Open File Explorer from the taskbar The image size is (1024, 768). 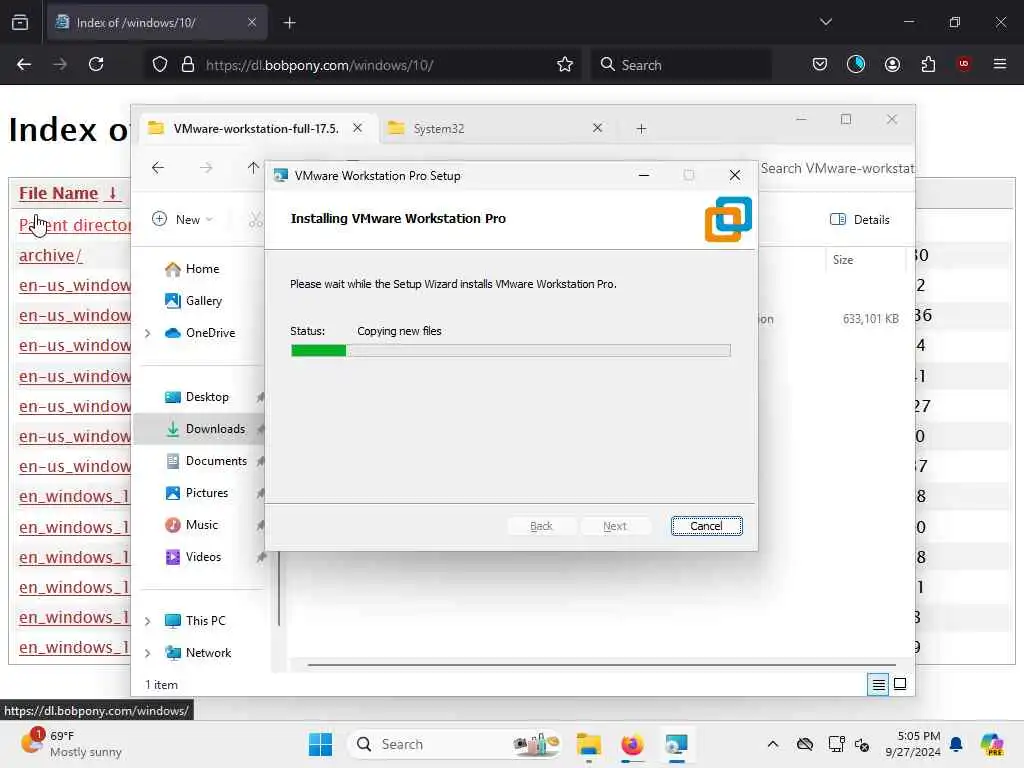(588, 744)
